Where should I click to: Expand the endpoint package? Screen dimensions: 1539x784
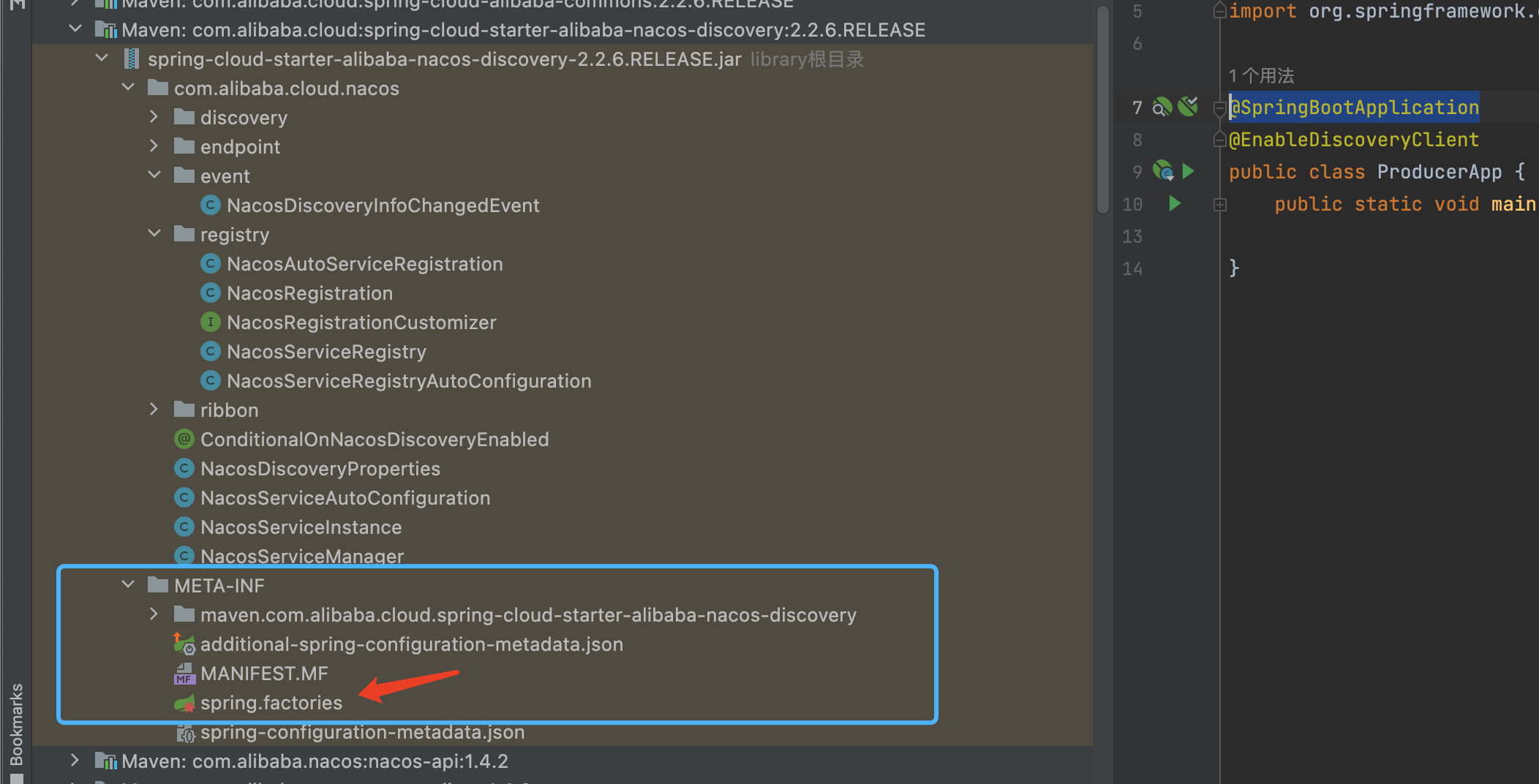(x=154, y=146)
